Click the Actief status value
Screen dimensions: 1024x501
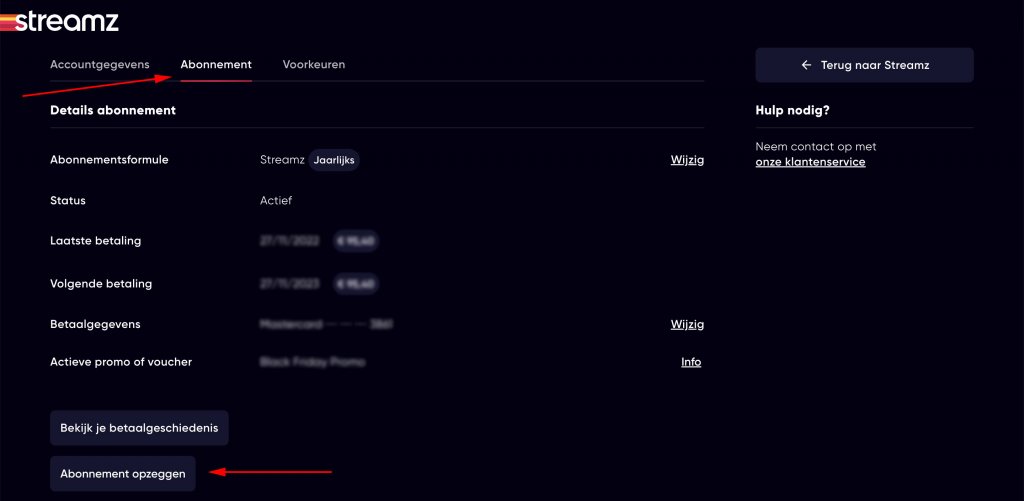(276, 201)
